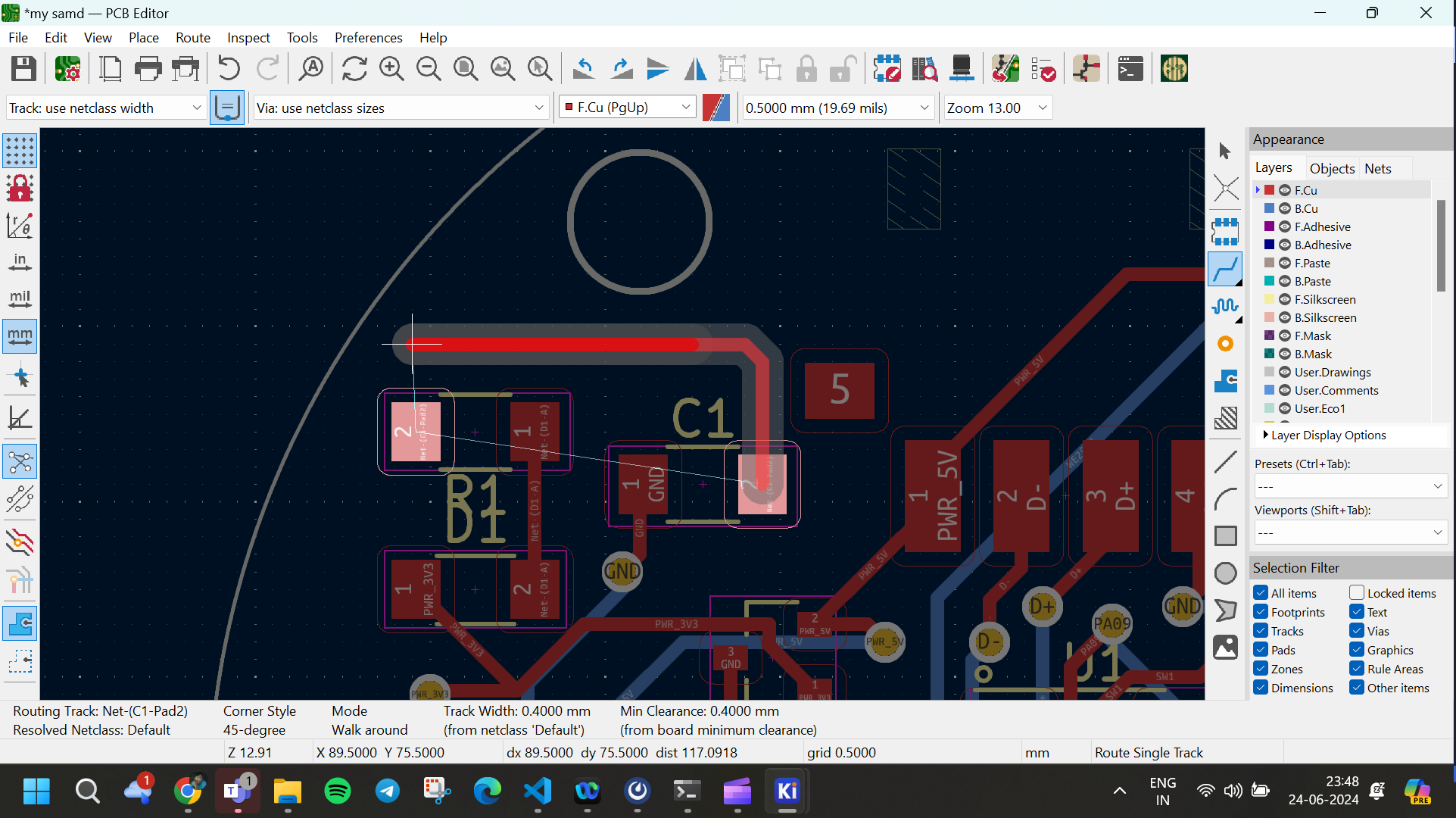
Task: Select the Route Single Track tool
Action: [1225, 270]
